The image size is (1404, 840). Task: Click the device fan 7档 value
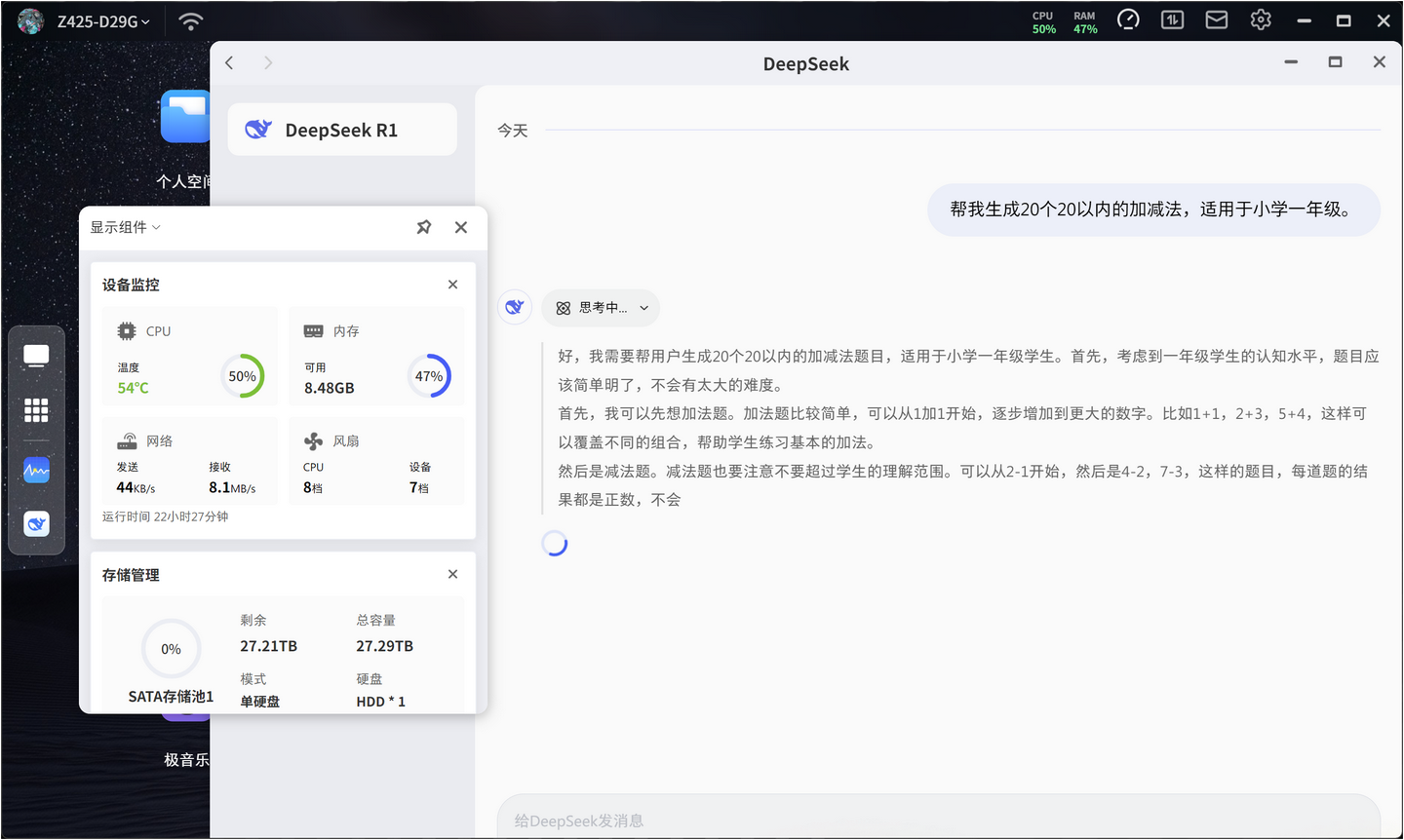[x=419, y=487]
